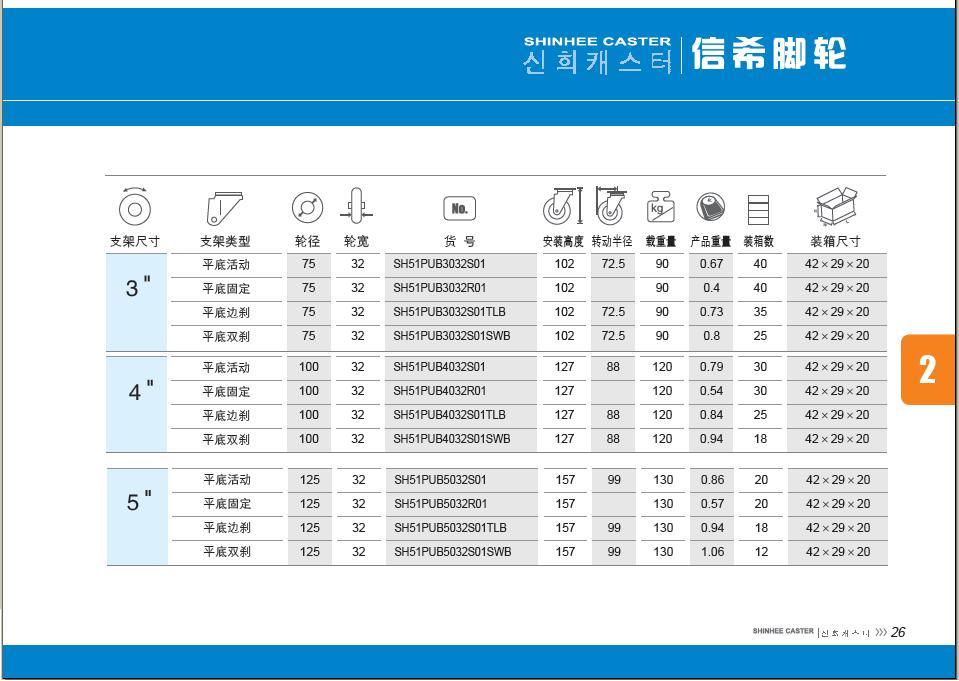Click the kg load weight icon

tap(660, 207)
